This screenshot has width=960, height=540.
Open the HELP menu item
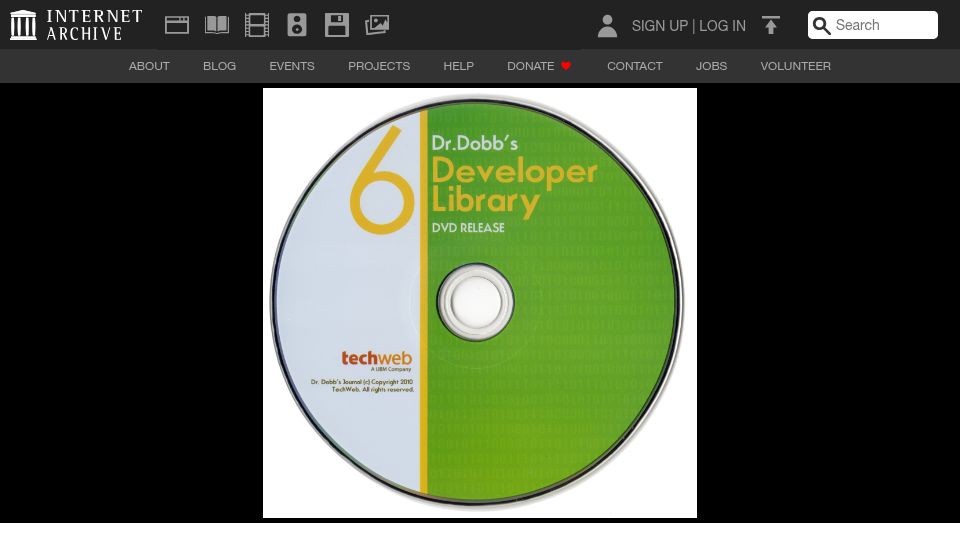(x=459, y=66)
